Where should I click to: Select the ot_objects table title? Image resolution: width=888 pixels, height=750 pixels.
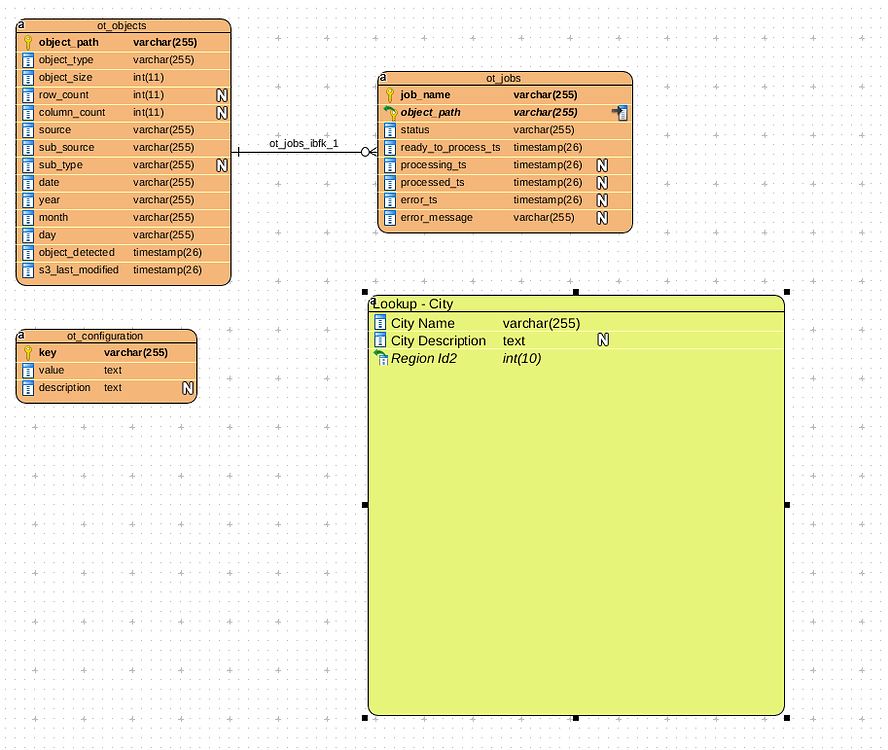click(x=122, y=25)
